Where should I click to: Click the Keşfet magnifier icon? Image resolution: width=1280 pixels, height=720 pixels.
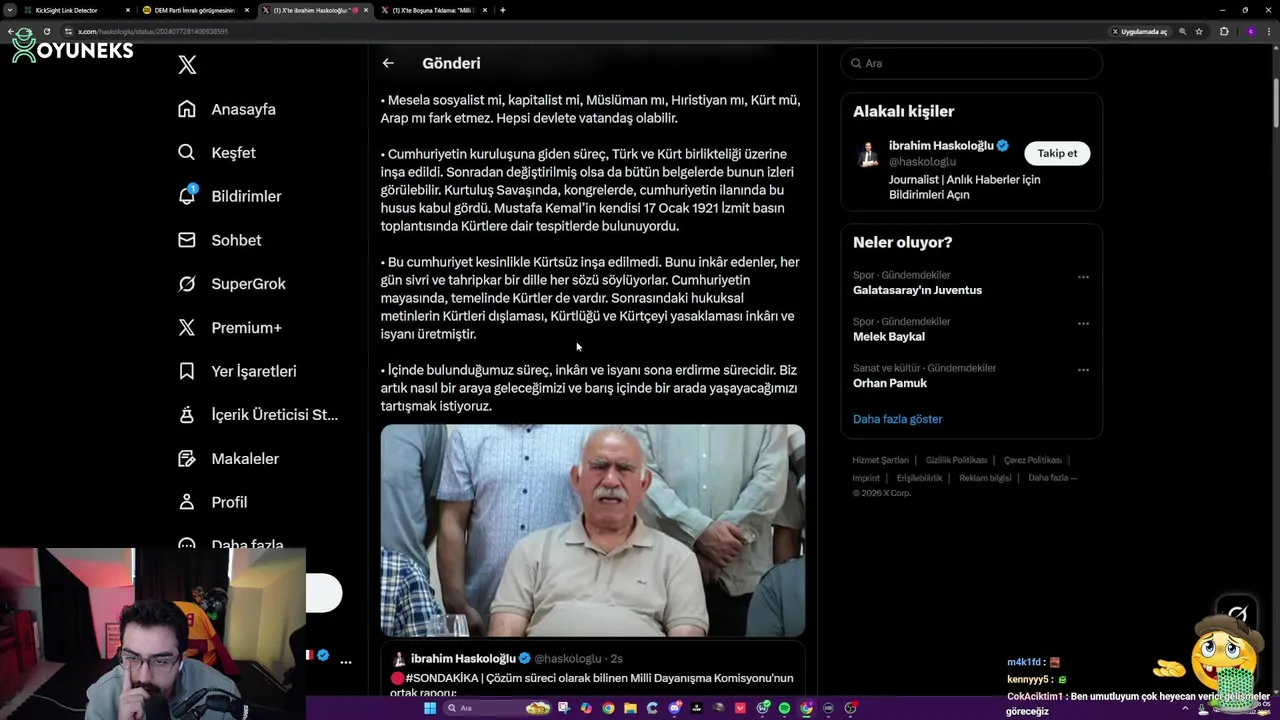click(187, 153)
